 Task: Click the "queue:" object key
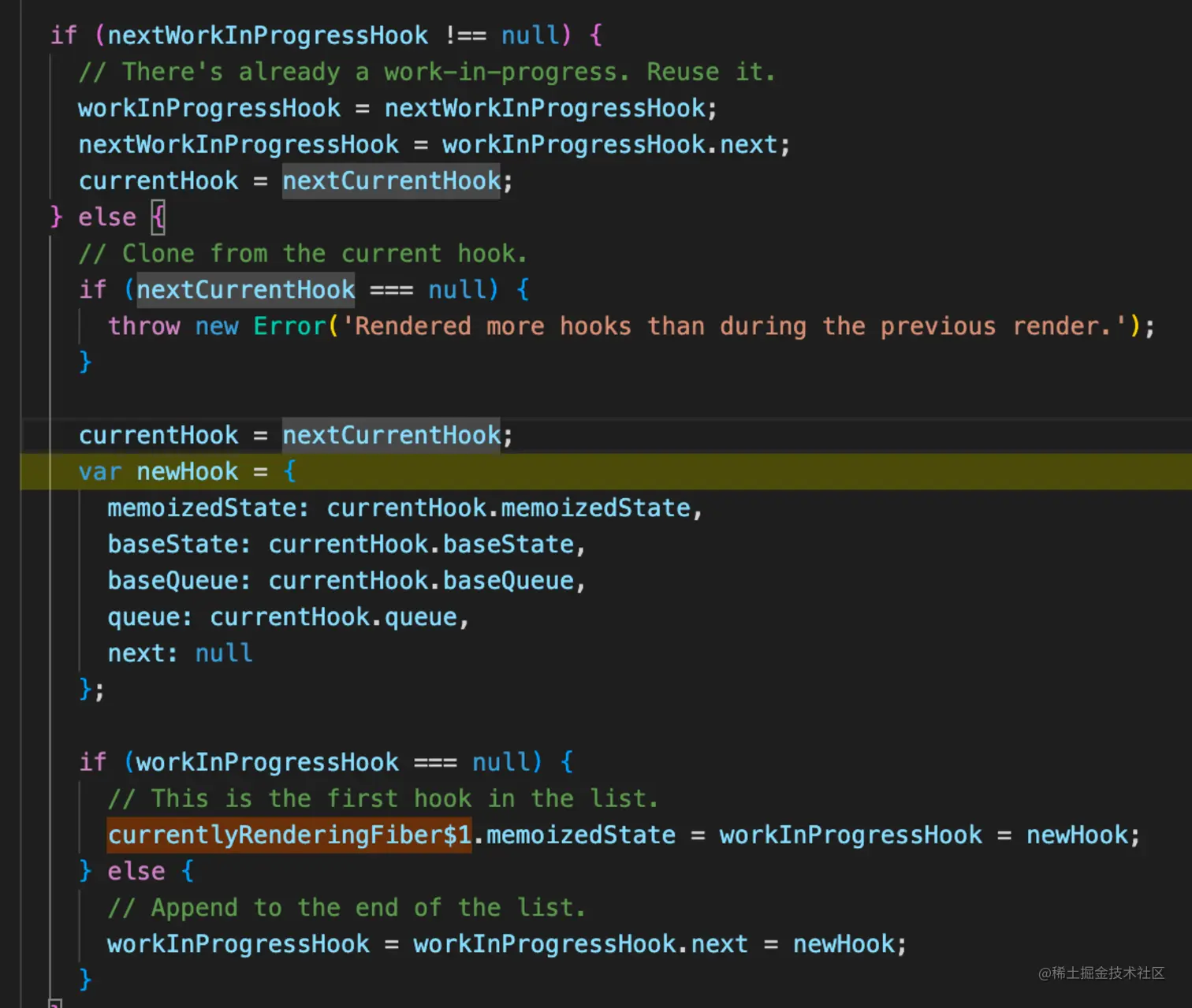(x=150, y=616)
